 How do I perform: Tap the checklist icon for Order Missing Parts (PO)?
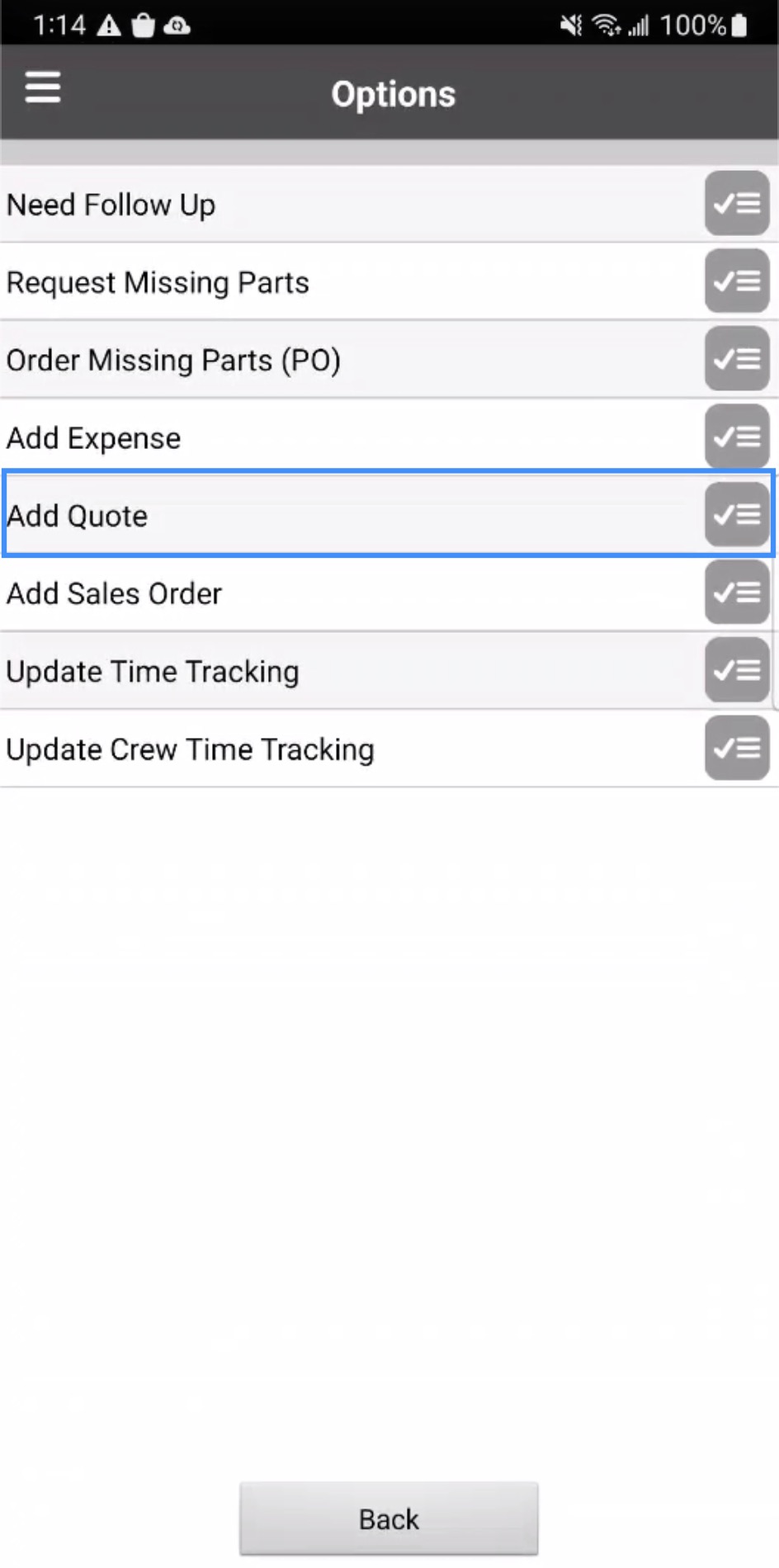pos(737,359)
